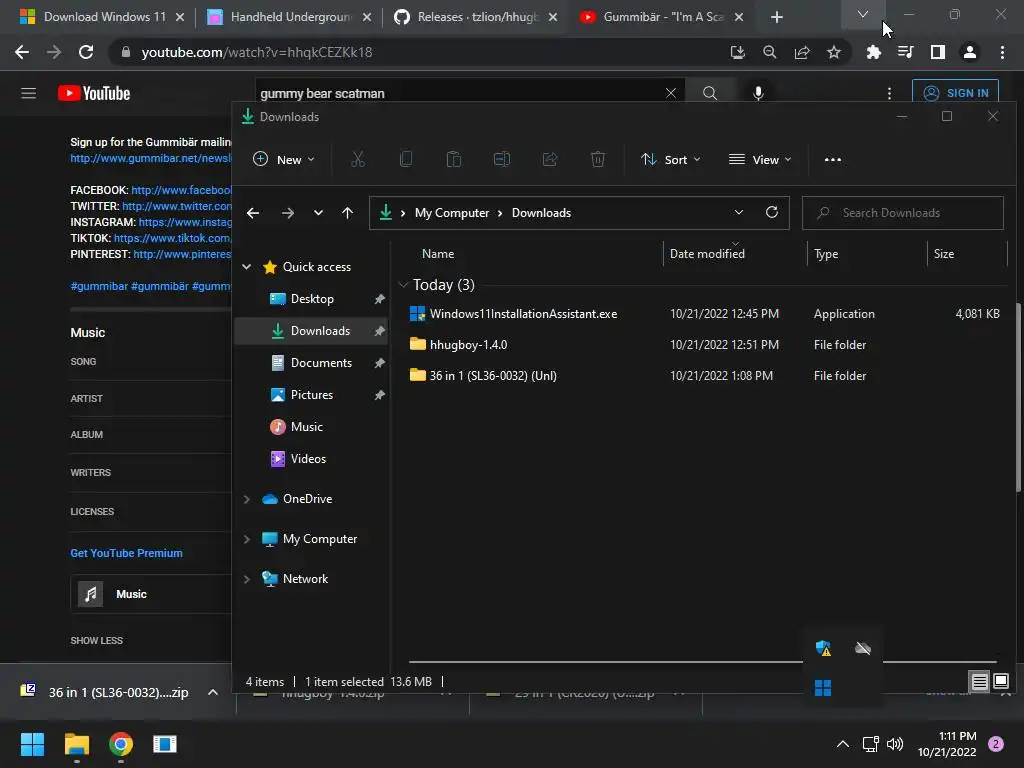Select the hhugboy-1.4.0 folder
The height and width of the screenshot is (768, 1024).
pyautogui.click(x=704, y=345)
